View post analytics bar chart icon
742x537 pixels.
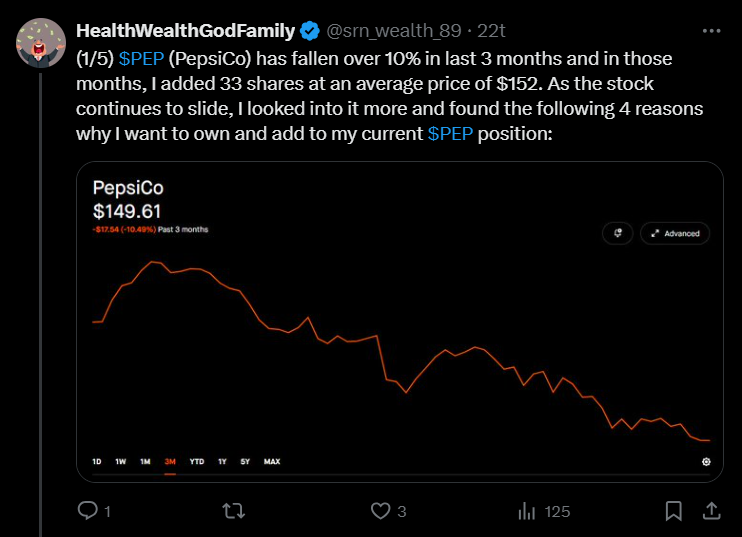click(527, 511)
